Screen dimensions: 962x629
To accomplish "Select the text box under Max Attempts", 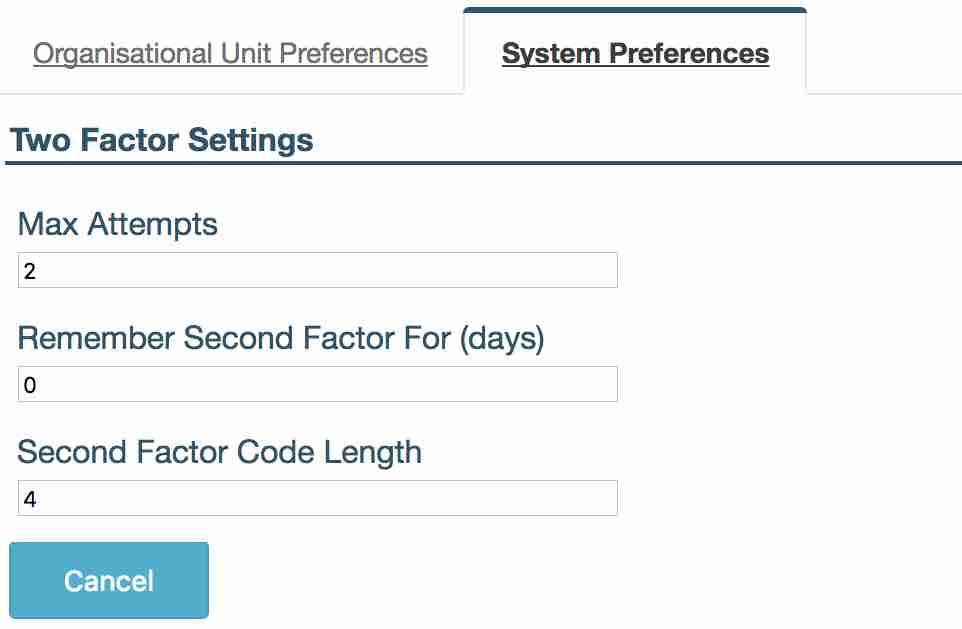I will [317, 270].
